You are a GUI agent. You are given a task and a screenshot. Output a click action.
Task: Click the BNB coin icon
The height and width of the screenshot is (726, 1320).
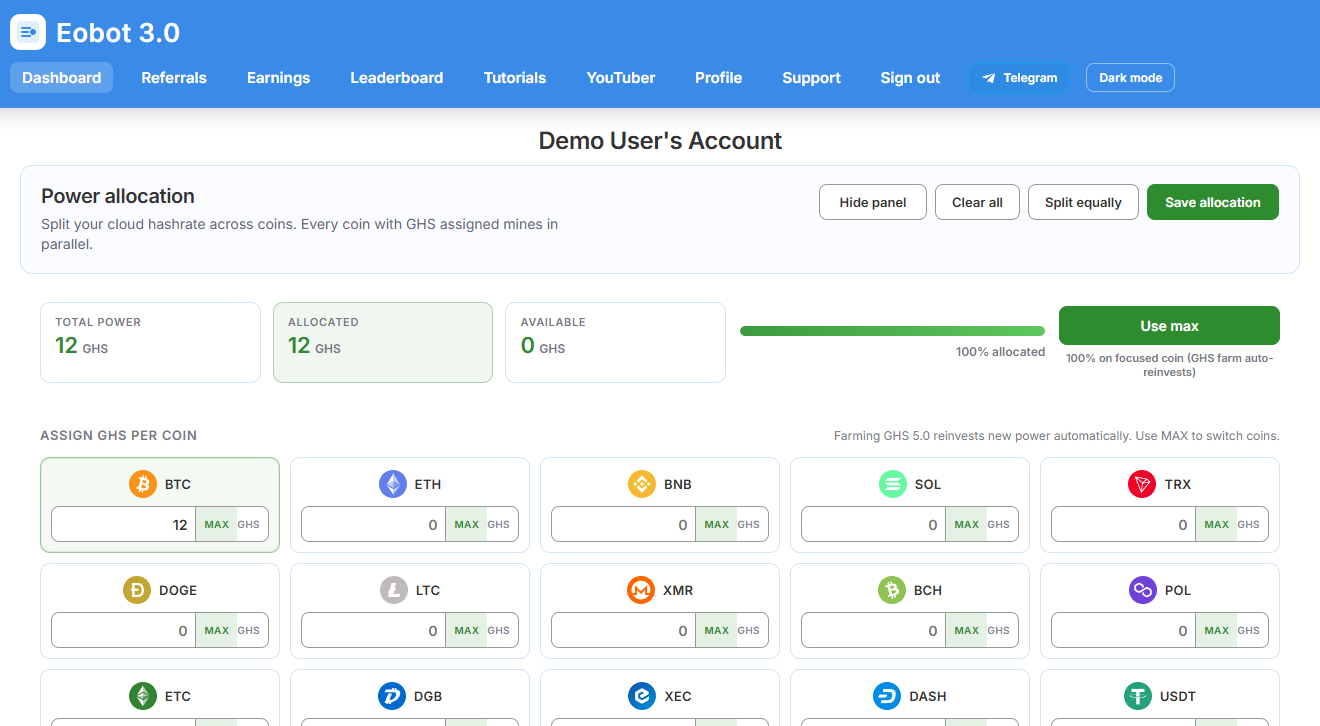click(x=642, y=484)
